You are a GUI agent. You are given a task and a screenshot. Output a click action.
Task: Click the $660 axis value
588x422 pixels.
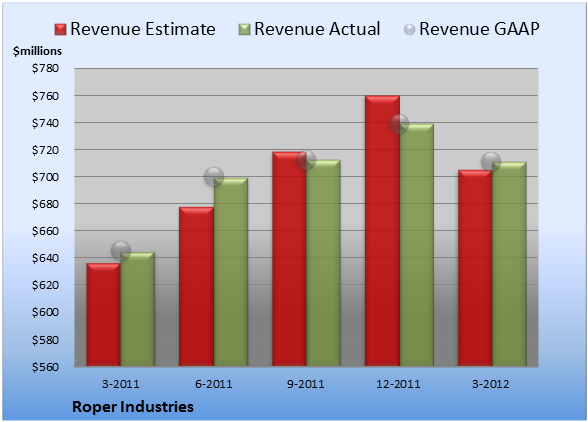[45, 231]
